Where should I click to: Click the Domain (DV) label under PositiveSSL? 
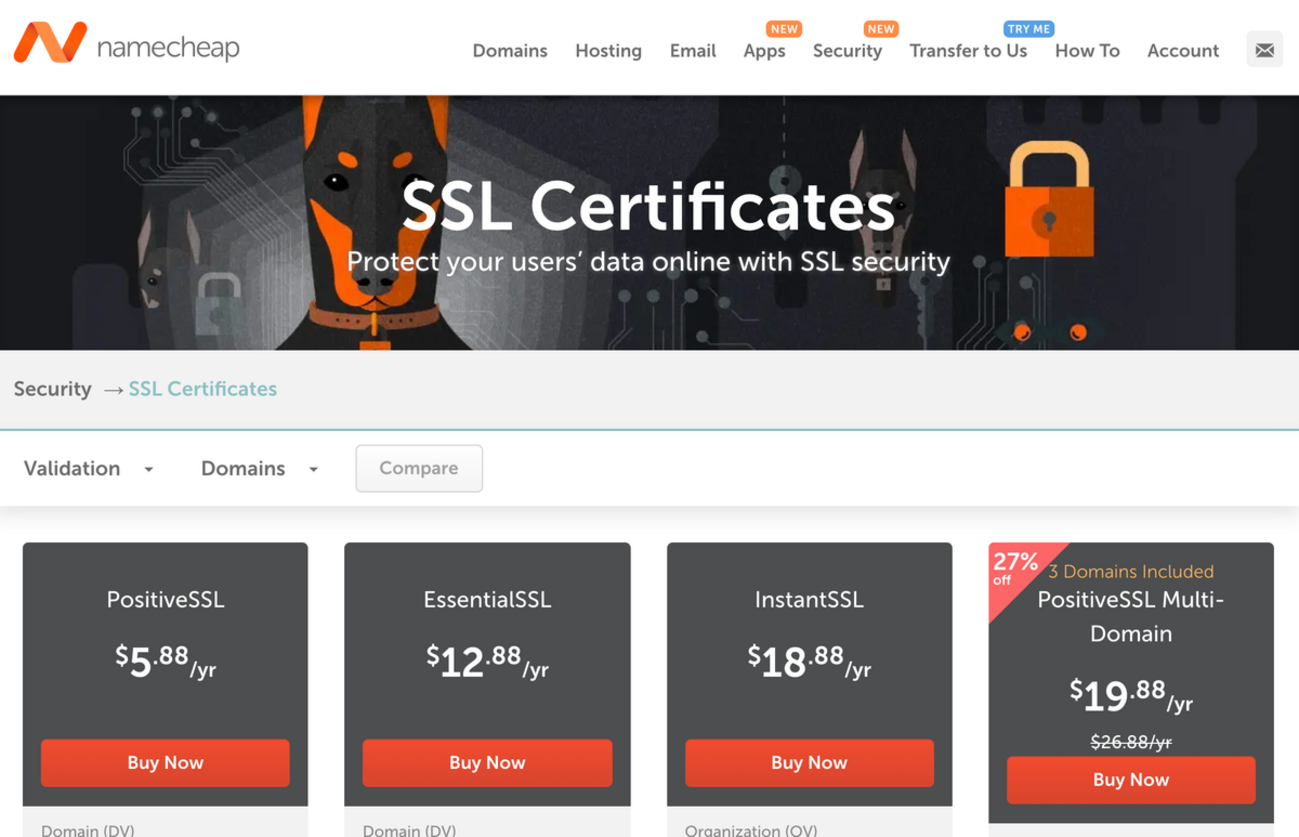pyautogui.click(x=88, y=830)
